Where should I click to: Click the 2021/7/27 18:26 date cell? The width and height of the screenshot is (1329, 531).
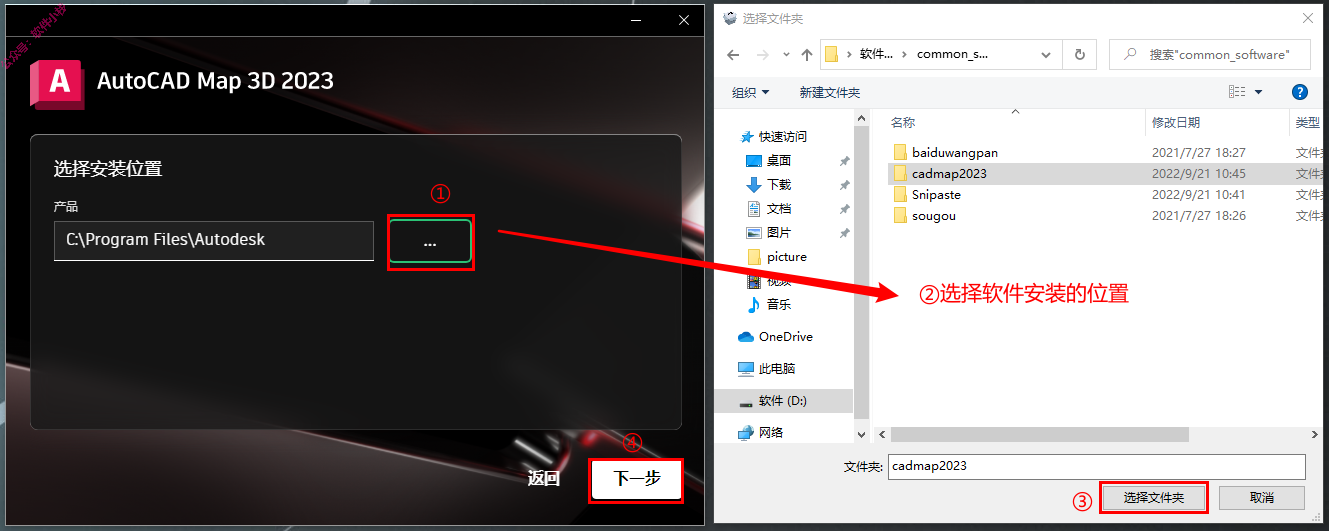pos(1198,215)
